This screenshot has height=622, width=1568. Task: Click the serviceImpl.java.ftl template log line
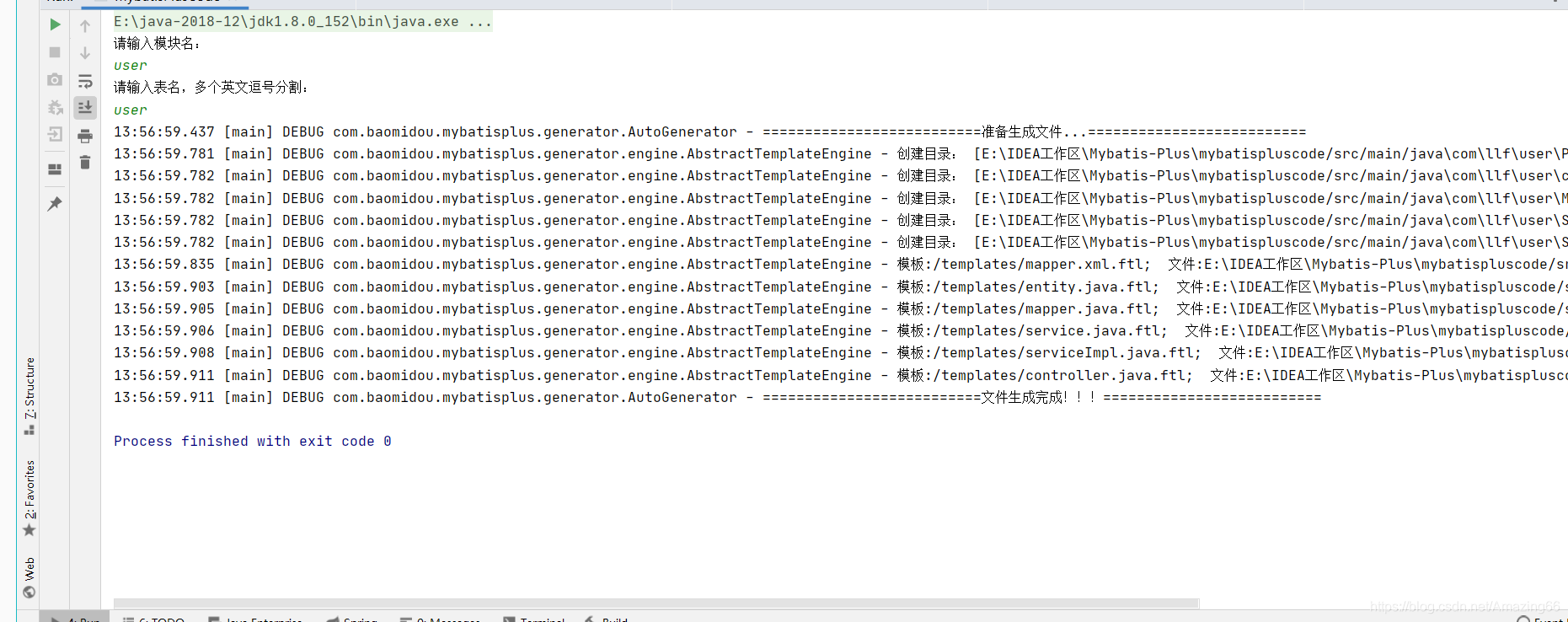(x=841, y=352)
